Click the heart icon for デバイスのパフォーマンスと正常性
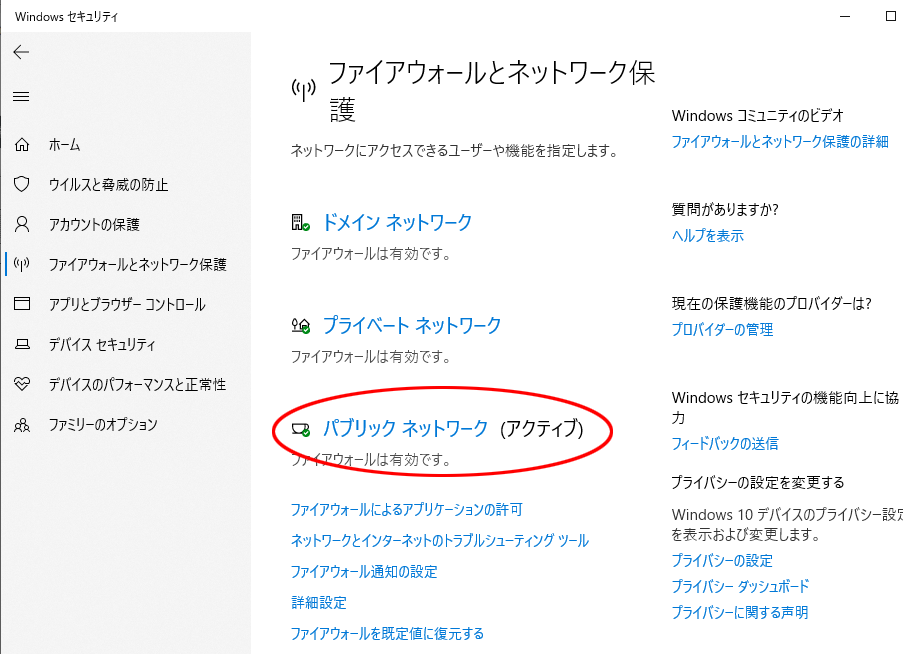Image resolution: width=903 pixels, height=654 pixels. pyautogui.click(x=22, y=383)
